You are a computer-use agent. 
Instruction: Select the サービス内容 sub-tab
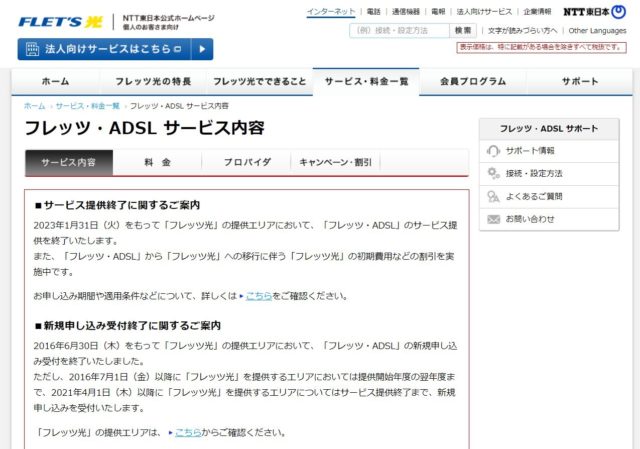[x=69, y=162]
